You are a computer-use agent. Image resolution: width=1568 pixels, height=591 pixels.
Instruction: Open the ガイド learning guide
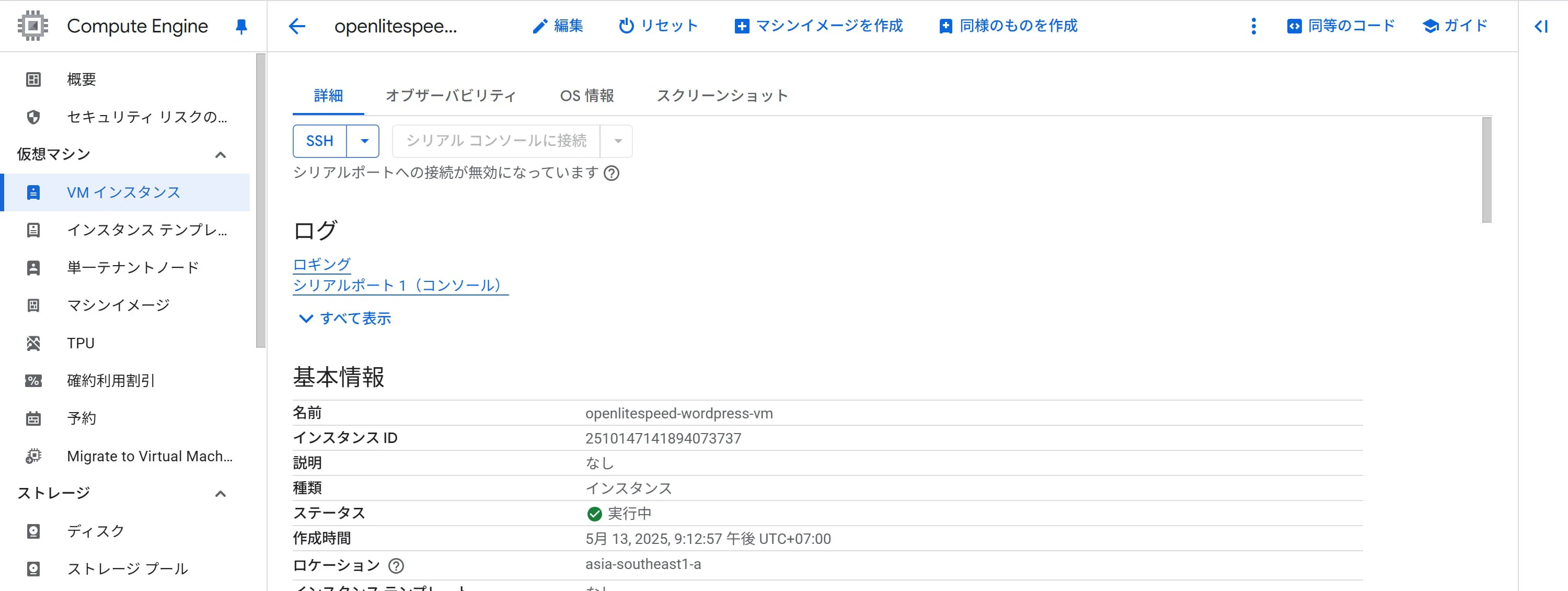tap(1456, 26)
